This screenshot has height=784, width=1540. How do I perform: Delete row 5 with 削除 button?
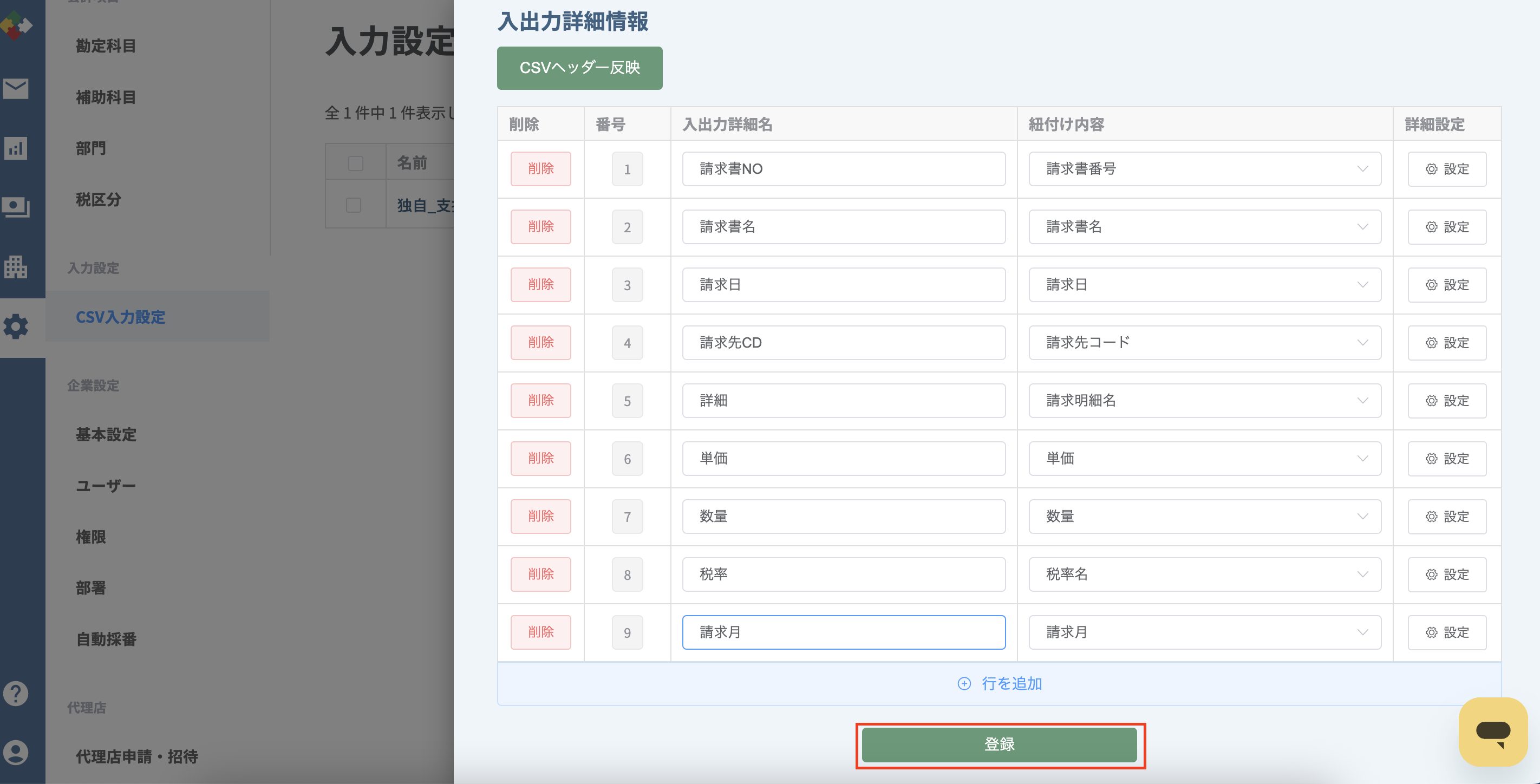click(x=540, y=401)
